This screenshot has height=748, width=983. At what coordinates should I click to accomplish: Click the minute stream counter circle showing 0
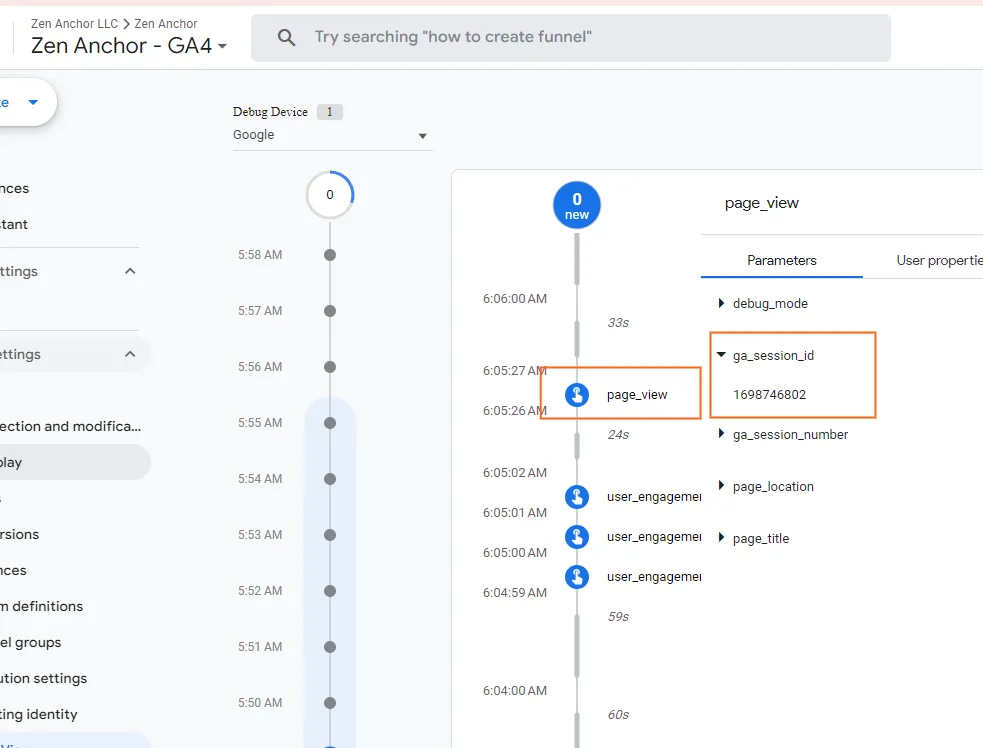[x=330, y=194]
